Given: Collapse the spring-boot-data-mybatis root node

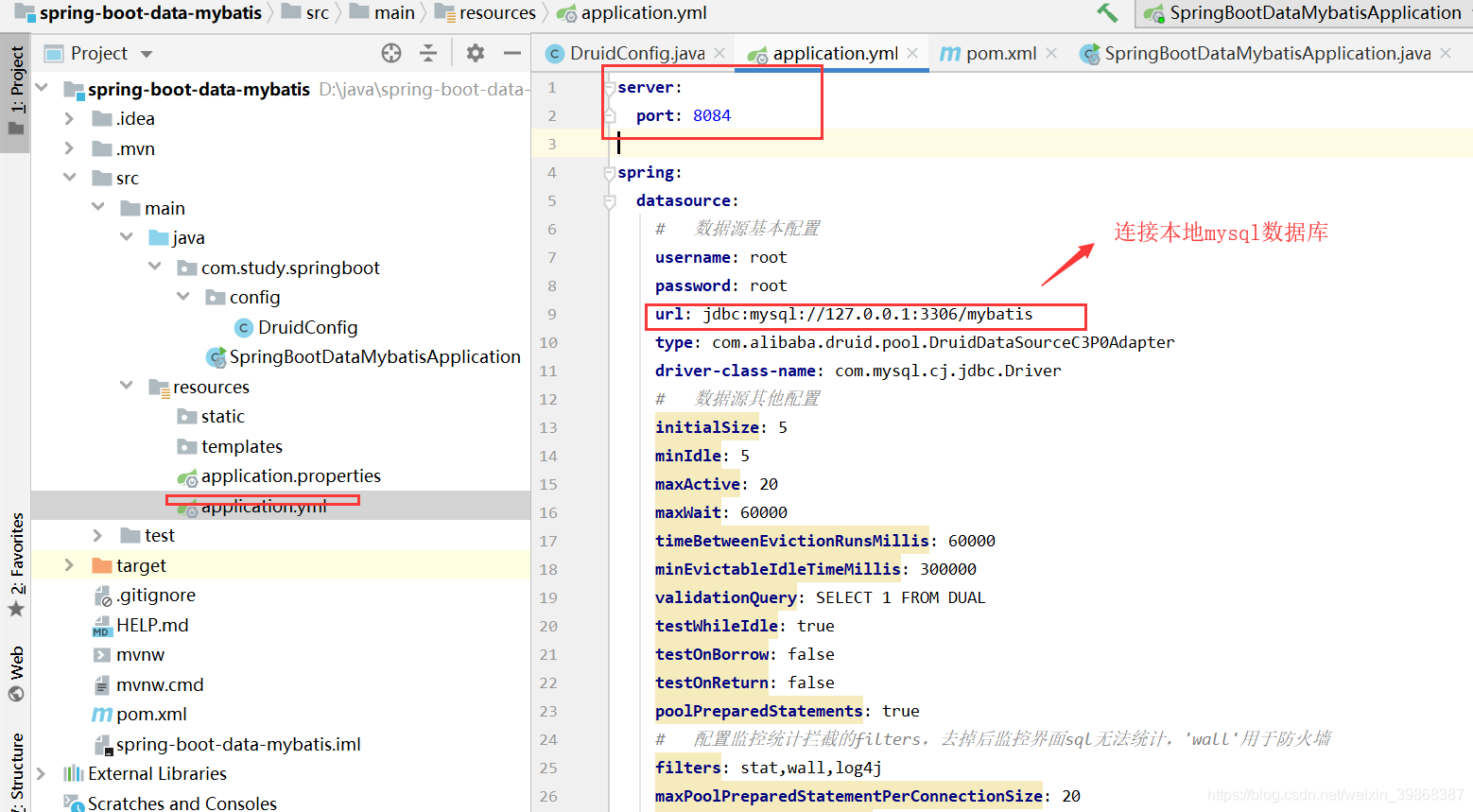Looking at the screenshot, I should pos(42,88).
